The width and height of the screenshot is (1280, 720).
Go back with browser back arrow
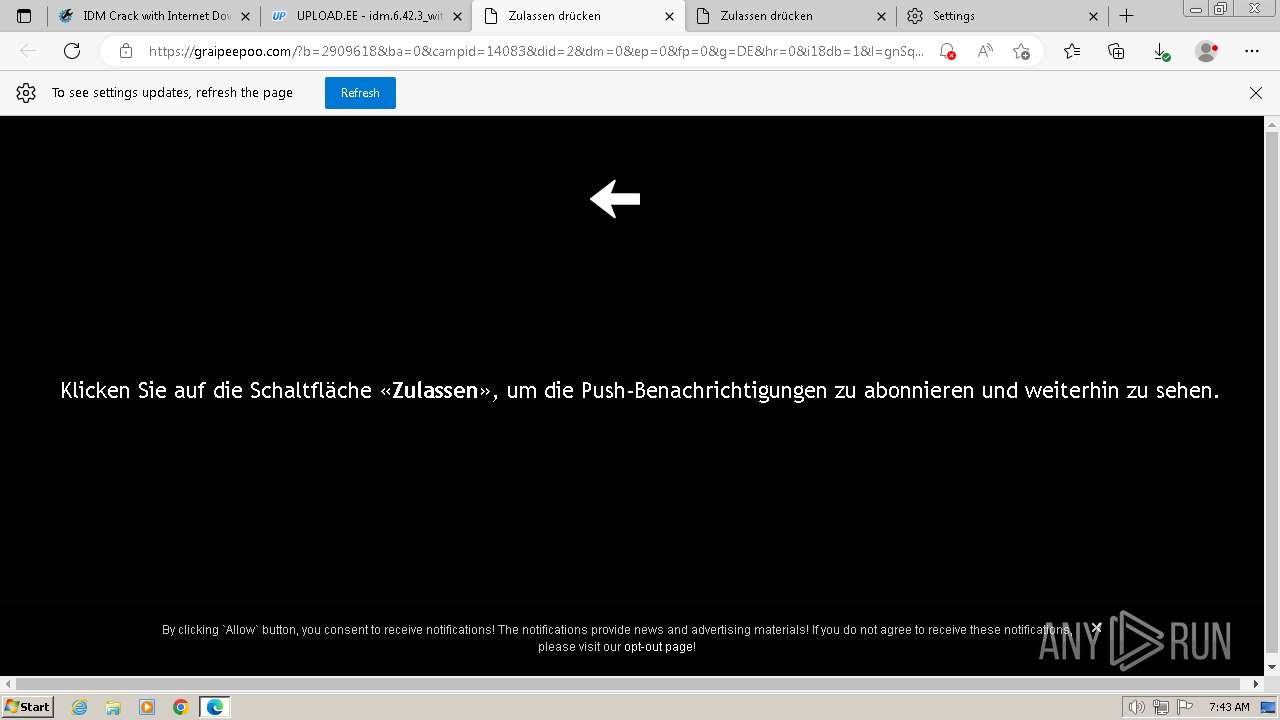click(28, 51)
